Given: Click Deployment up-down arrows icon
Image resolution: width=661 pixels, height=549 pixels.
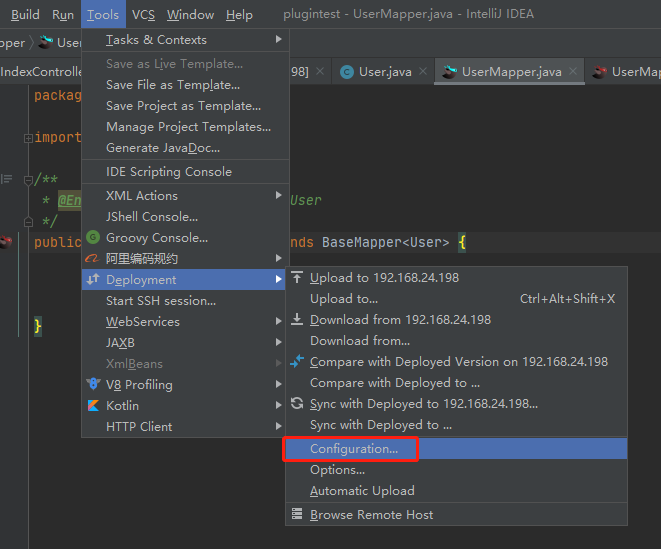Looking at the screenshot, I should point(93,279).
